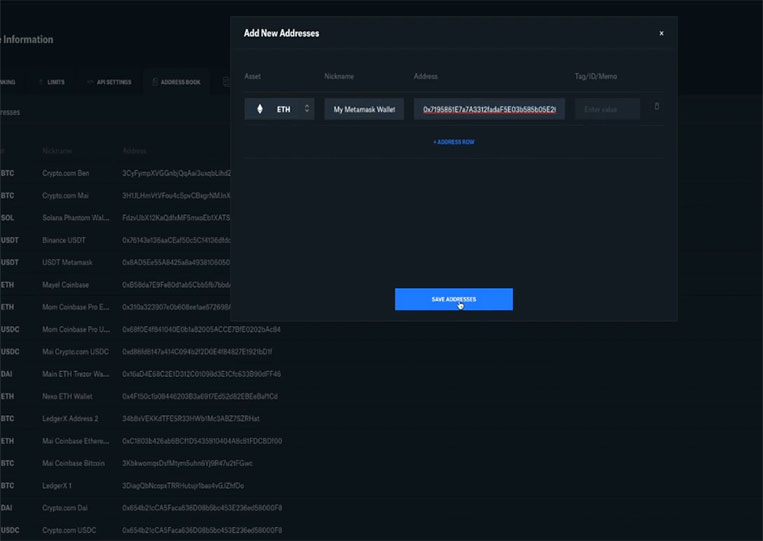The height and width of the screenshot is (541, 763).
Task: Click the Nexo ETH Wallet nickname
Action: click(x=67, y=397)
